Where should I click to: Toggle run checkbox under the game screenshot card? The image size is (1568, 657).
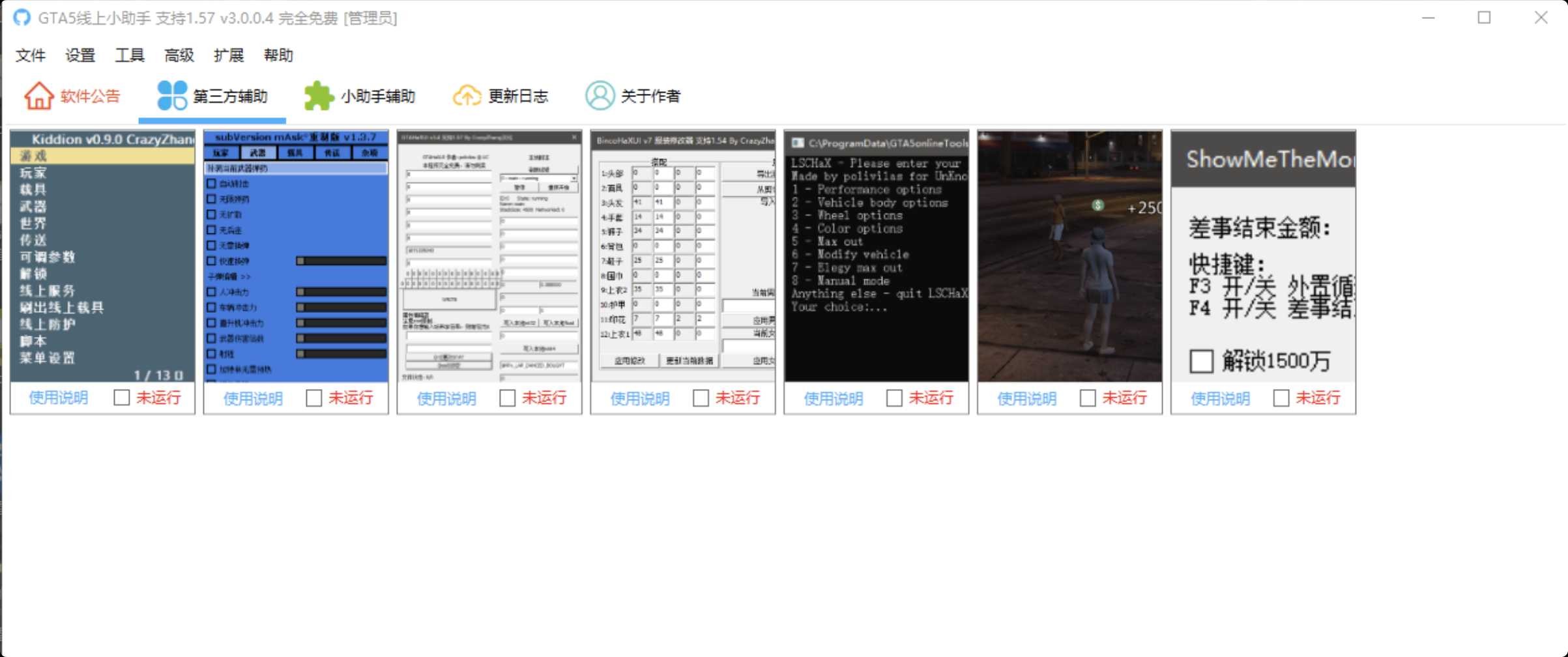tap(1088, 398)
